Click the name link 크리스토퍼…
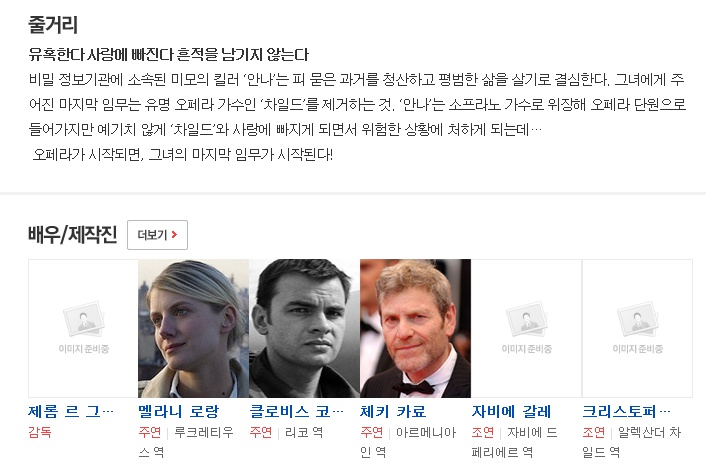The width and height of the screenshot is (706, 474). pyautogui.click(x=626, y=411)
